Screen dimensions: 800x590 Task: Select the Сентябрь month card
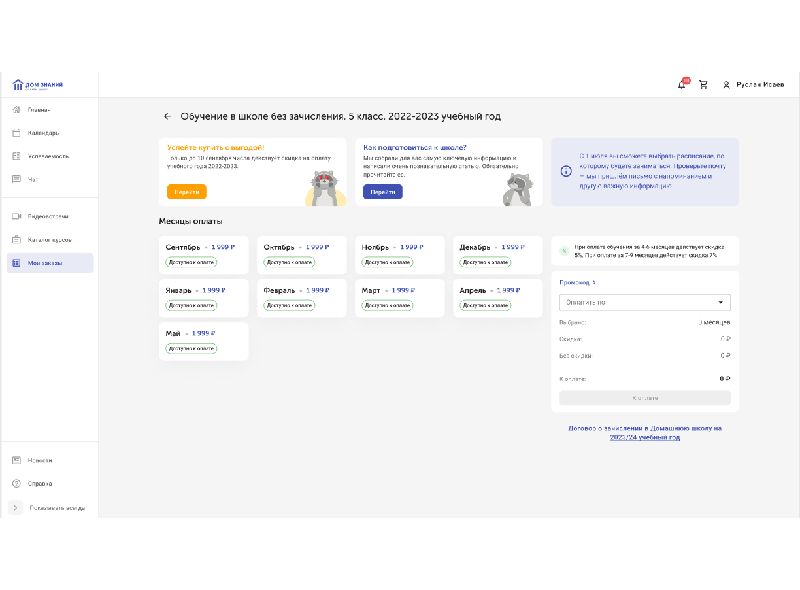pos(204,255)
